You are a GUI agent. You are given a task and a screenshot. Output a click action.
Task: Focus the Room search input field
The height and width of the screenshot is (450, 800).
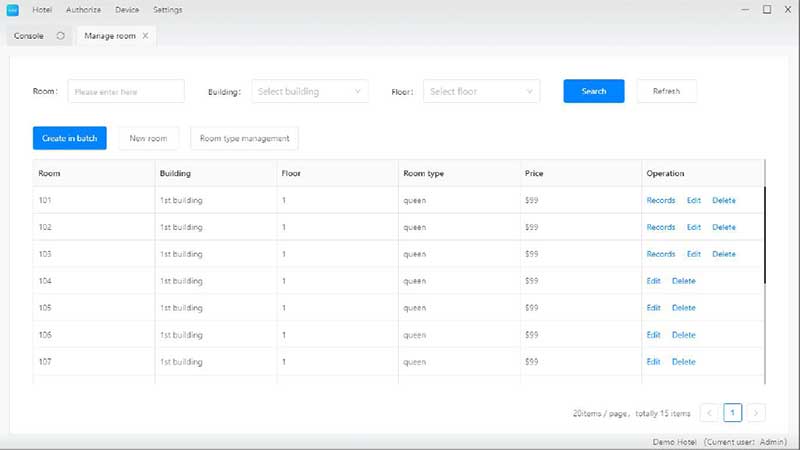[126, 91]
